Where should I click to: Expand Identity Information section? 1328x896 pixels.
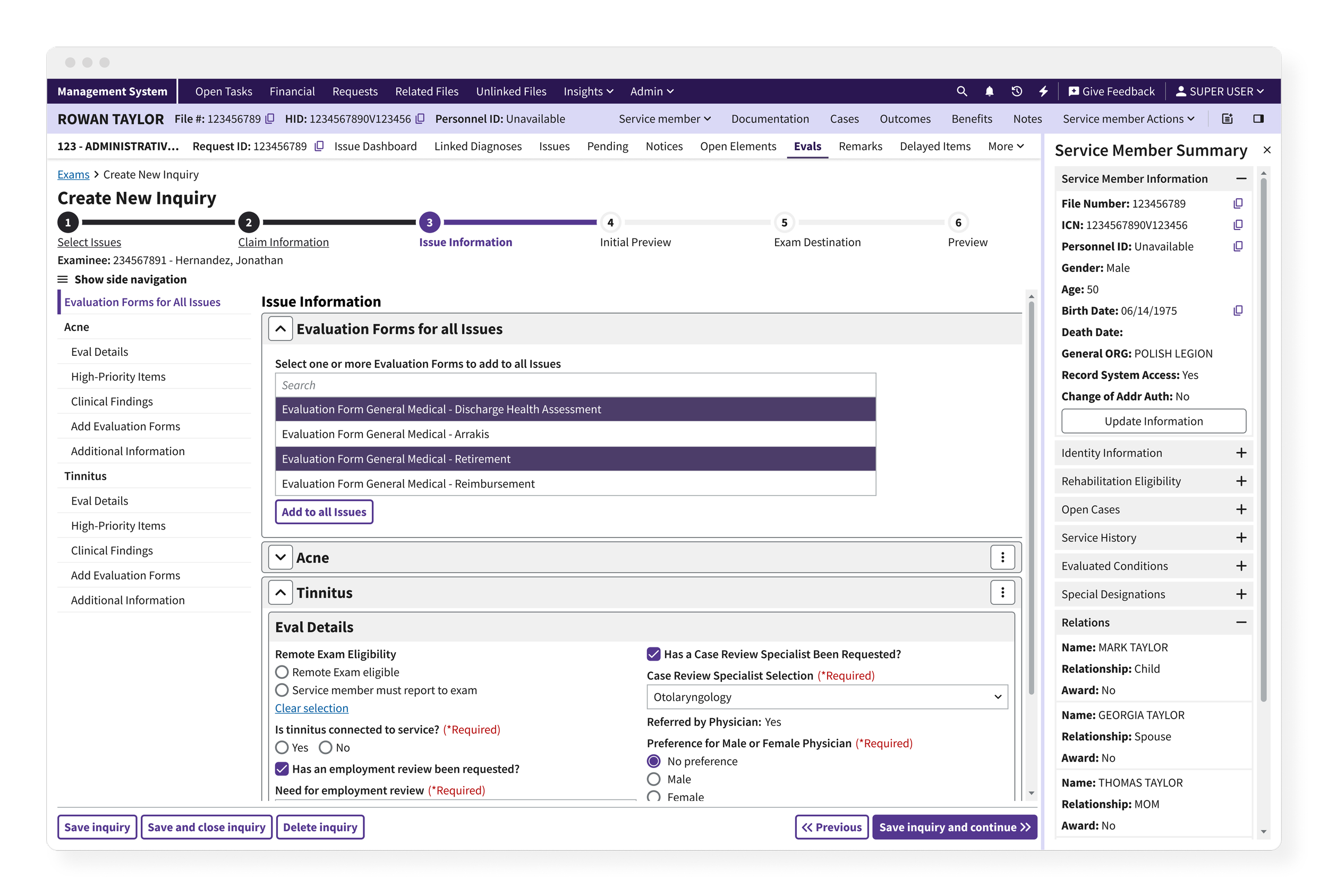(x=1240, y=453)
